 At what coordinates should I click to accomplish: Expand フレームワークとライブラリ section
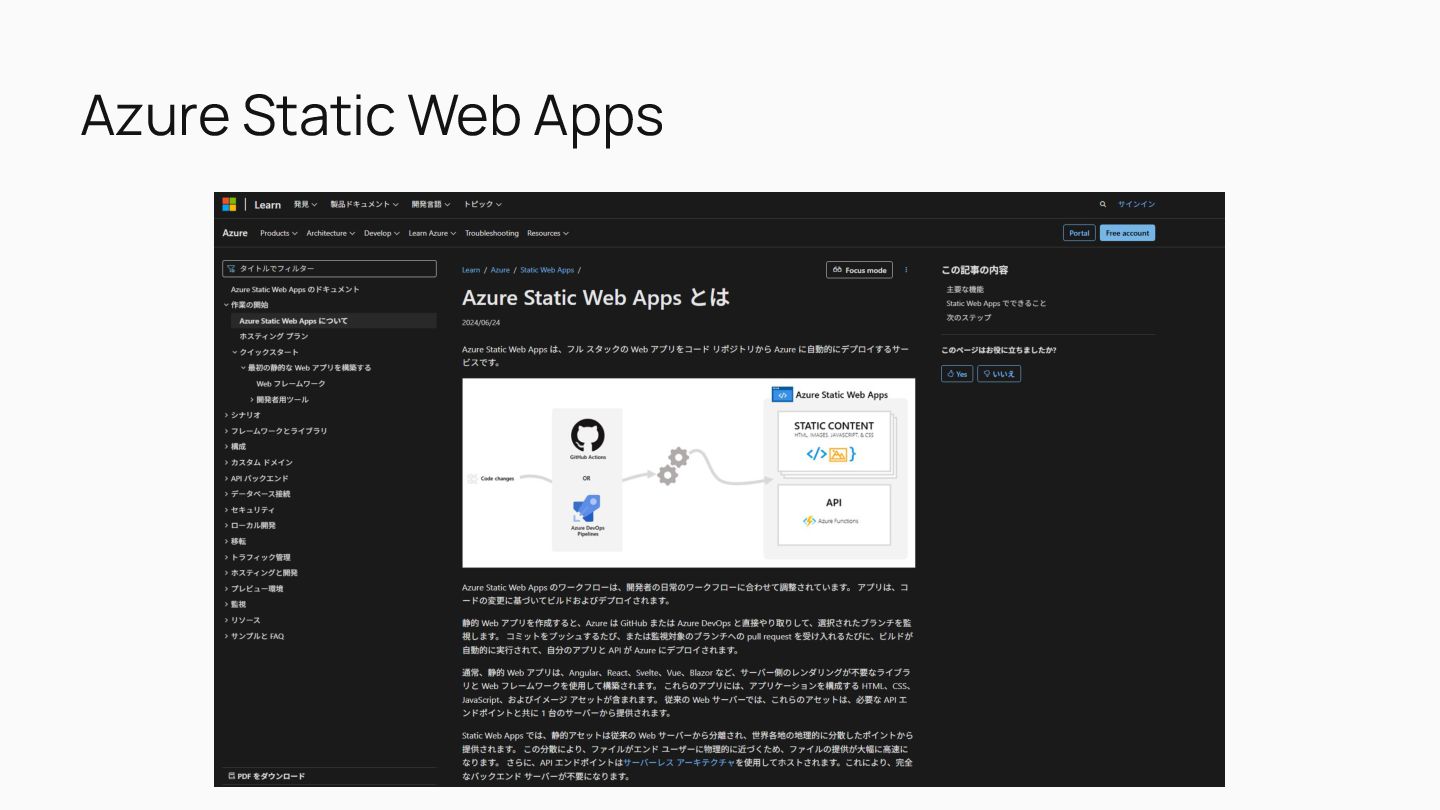click(275, 431)
